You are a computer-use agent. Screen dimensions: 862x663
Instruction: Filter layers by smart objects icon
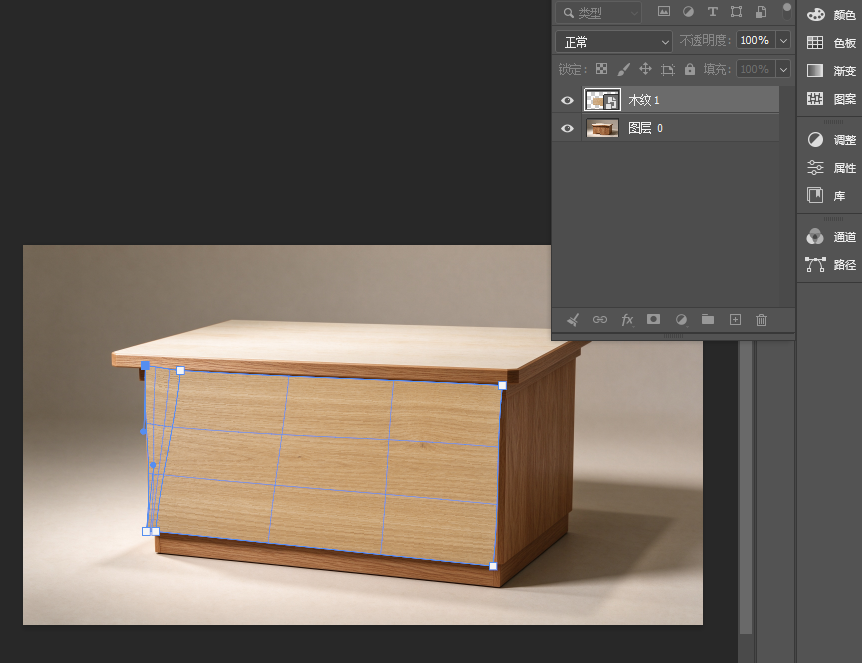click(x=761, y=12)
